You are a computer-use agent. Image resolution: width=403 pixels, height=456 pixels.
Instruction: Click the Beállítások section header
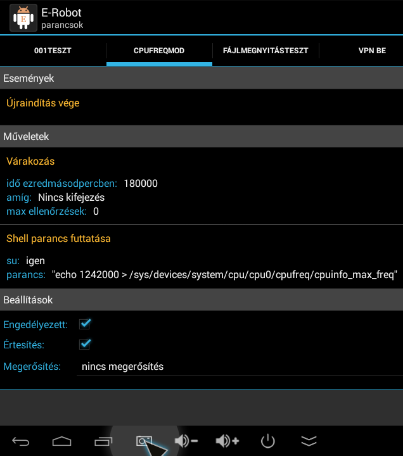click(201, 300)
